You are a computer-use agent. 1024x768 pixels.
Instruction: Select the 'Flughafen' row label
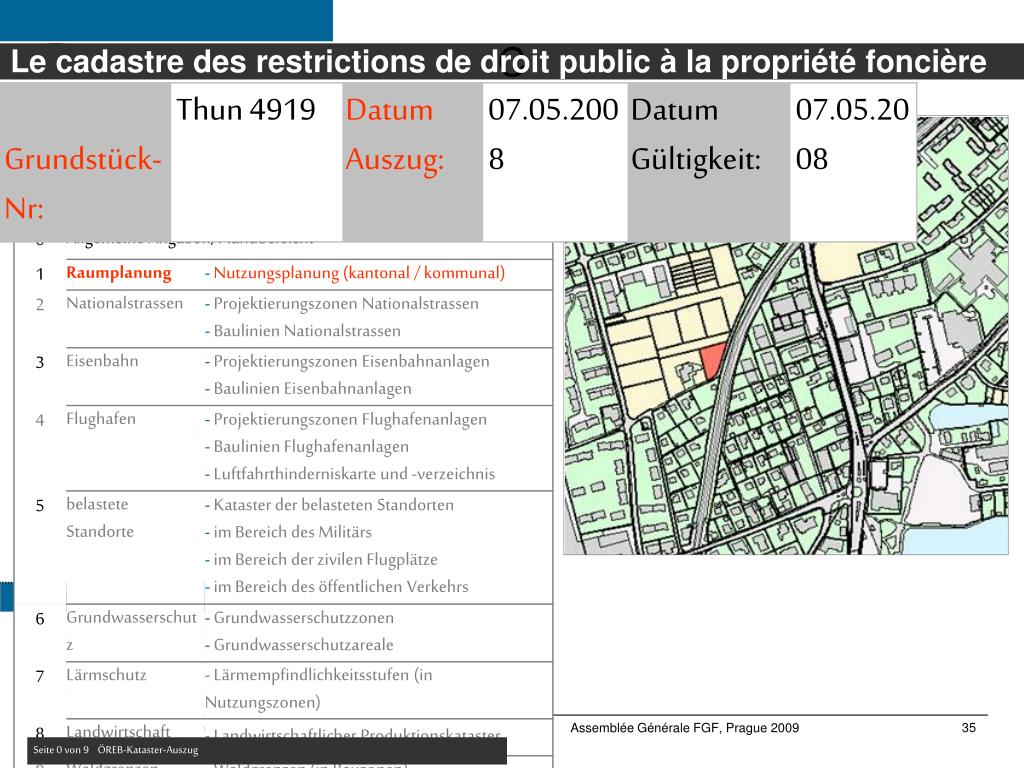tap(101, 419)
